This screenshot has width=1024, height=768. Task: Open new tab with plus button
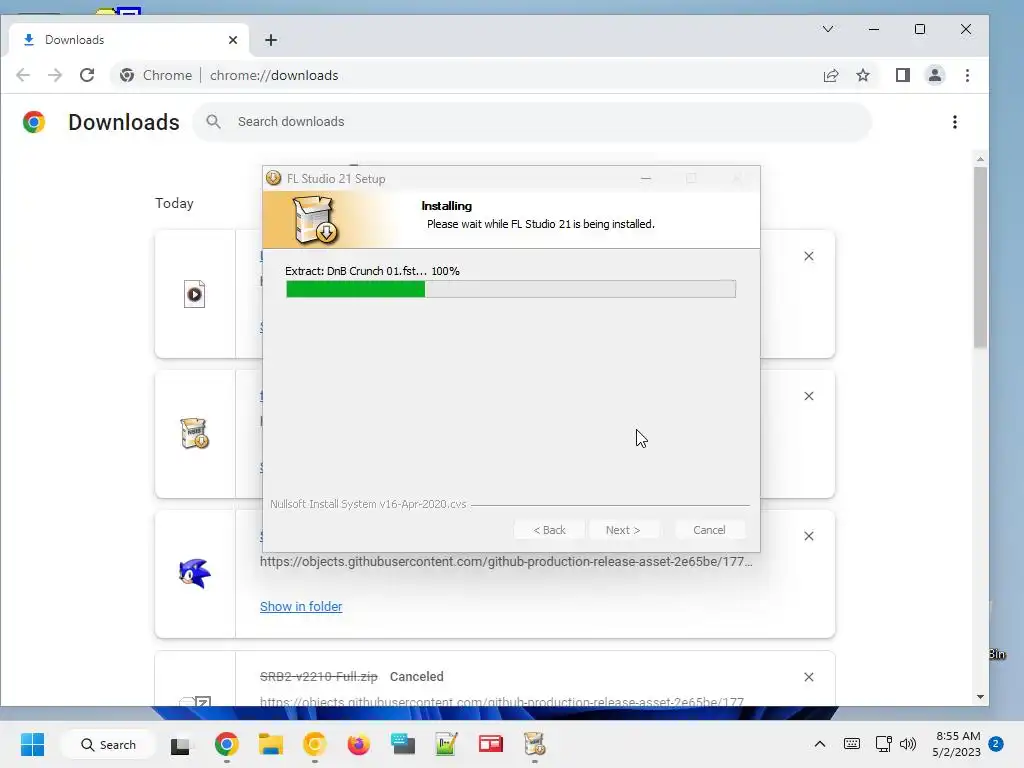point(270,40)
